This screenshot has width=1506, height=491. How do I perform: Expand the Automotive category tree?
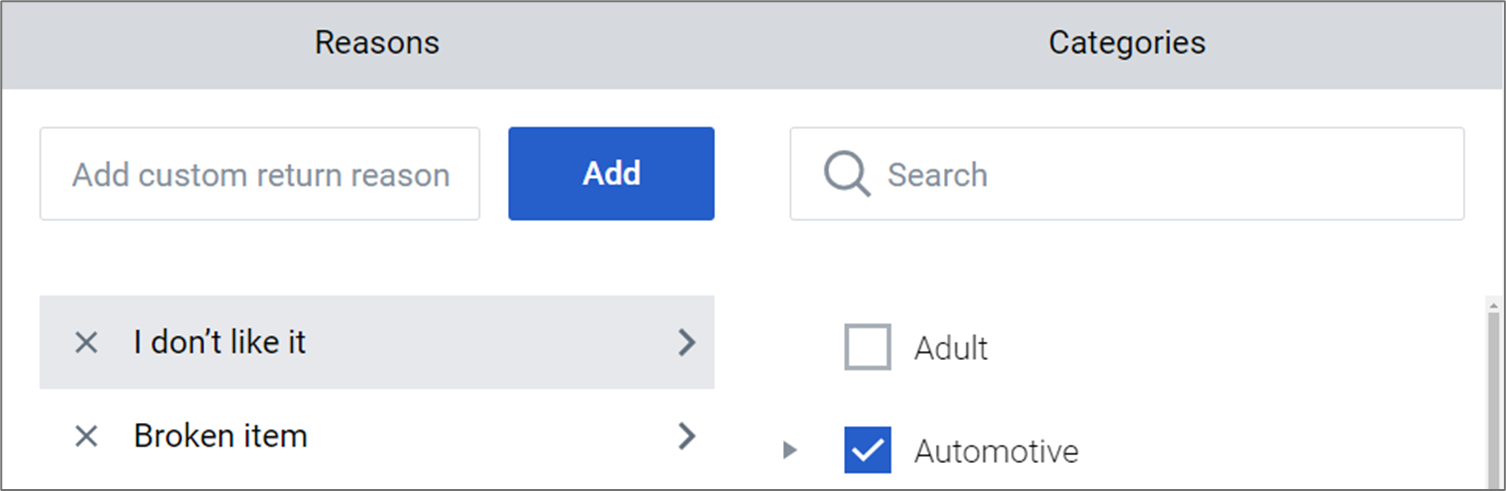click(x=790, y=451)
